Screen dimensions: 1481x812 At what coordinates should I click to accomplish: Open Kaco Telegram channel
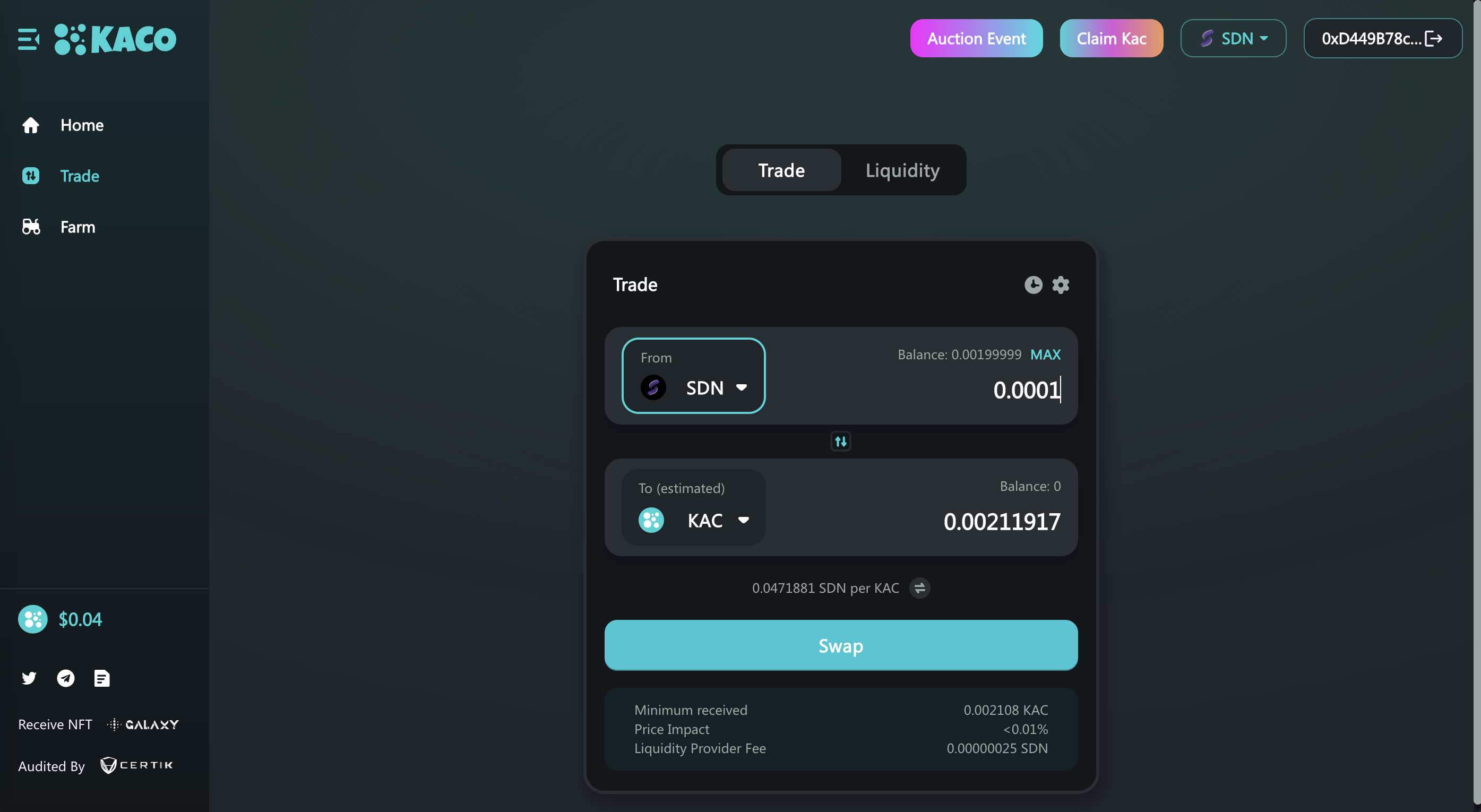pos(65,678)
